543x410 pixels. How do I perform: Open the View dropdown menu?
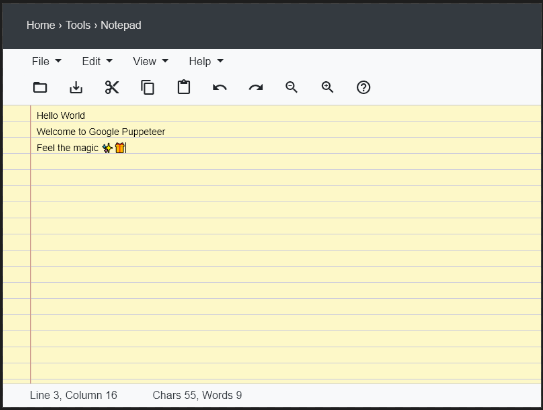[151, 61]
